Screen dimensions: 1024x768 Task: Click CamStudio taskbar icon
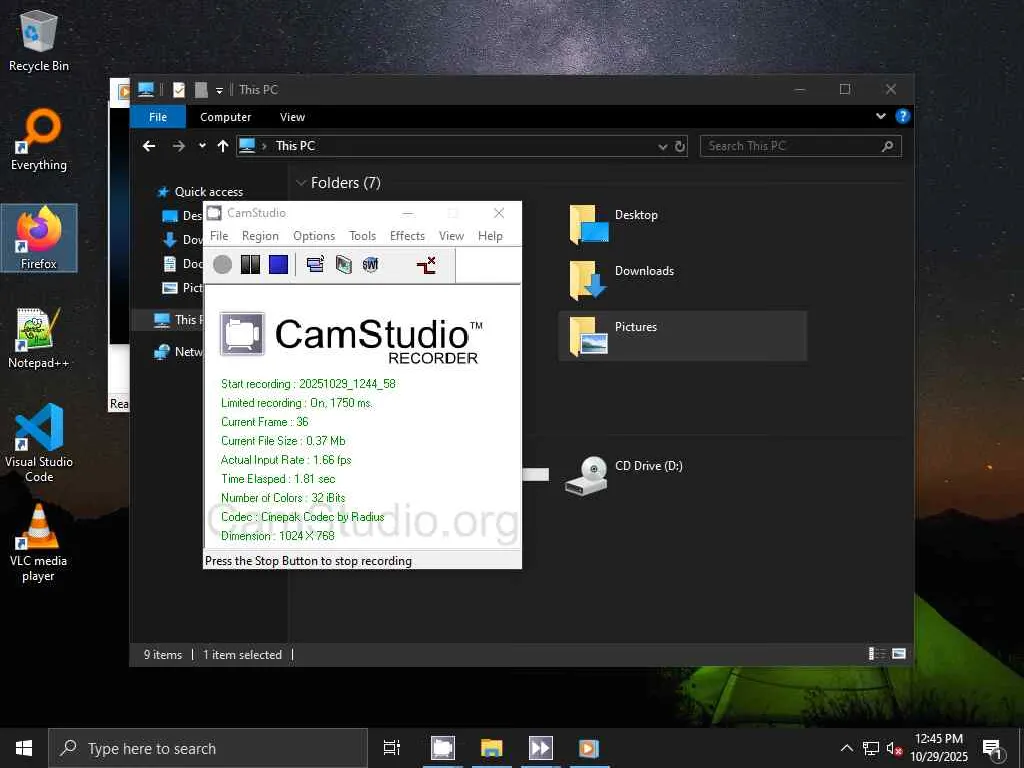click(x=443, y=748)
